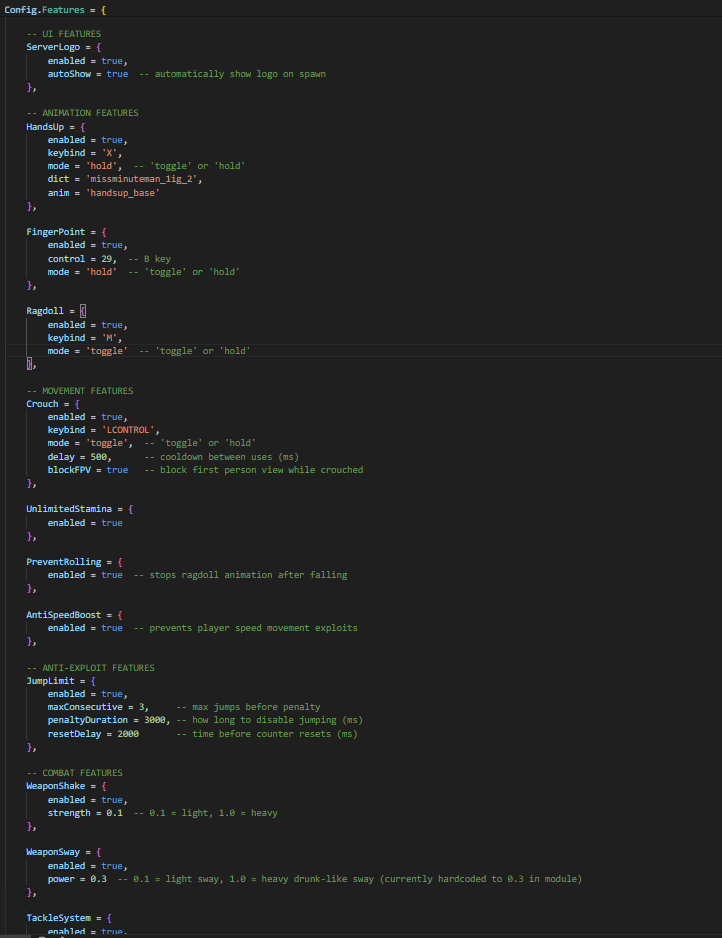Click the autoShow property name

tap(69, 74)
